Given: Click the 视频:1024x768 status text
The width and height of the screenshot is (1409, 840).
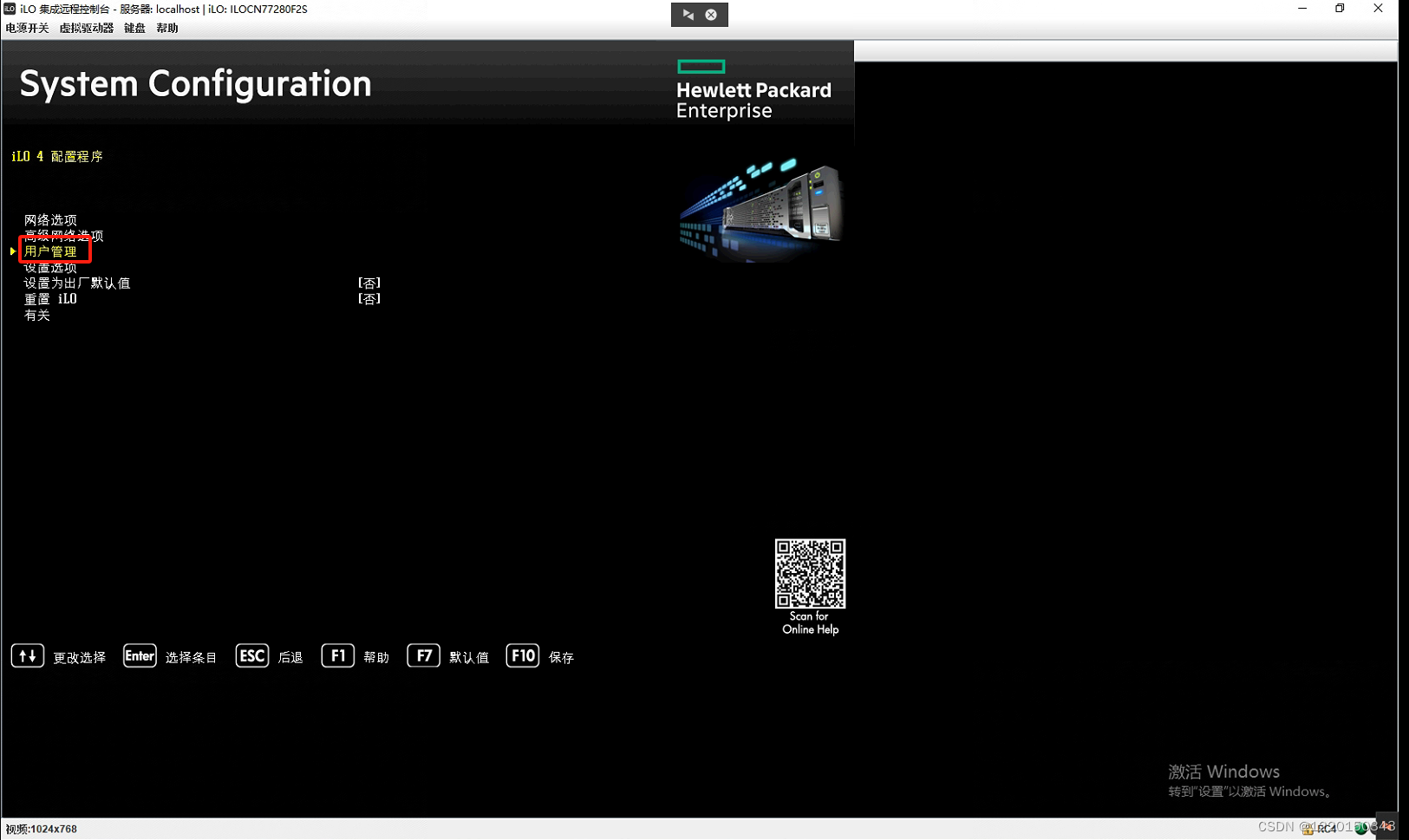Looking at the screenshot, I should [x=42, y=830].
